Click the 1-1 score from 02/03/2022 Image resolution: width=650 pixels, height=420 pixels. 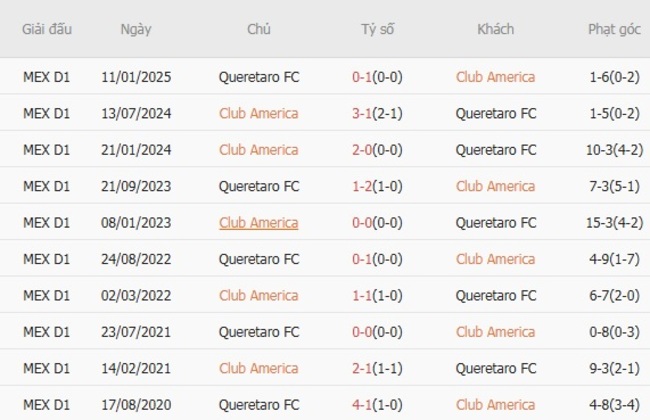[x=365, y=296]
